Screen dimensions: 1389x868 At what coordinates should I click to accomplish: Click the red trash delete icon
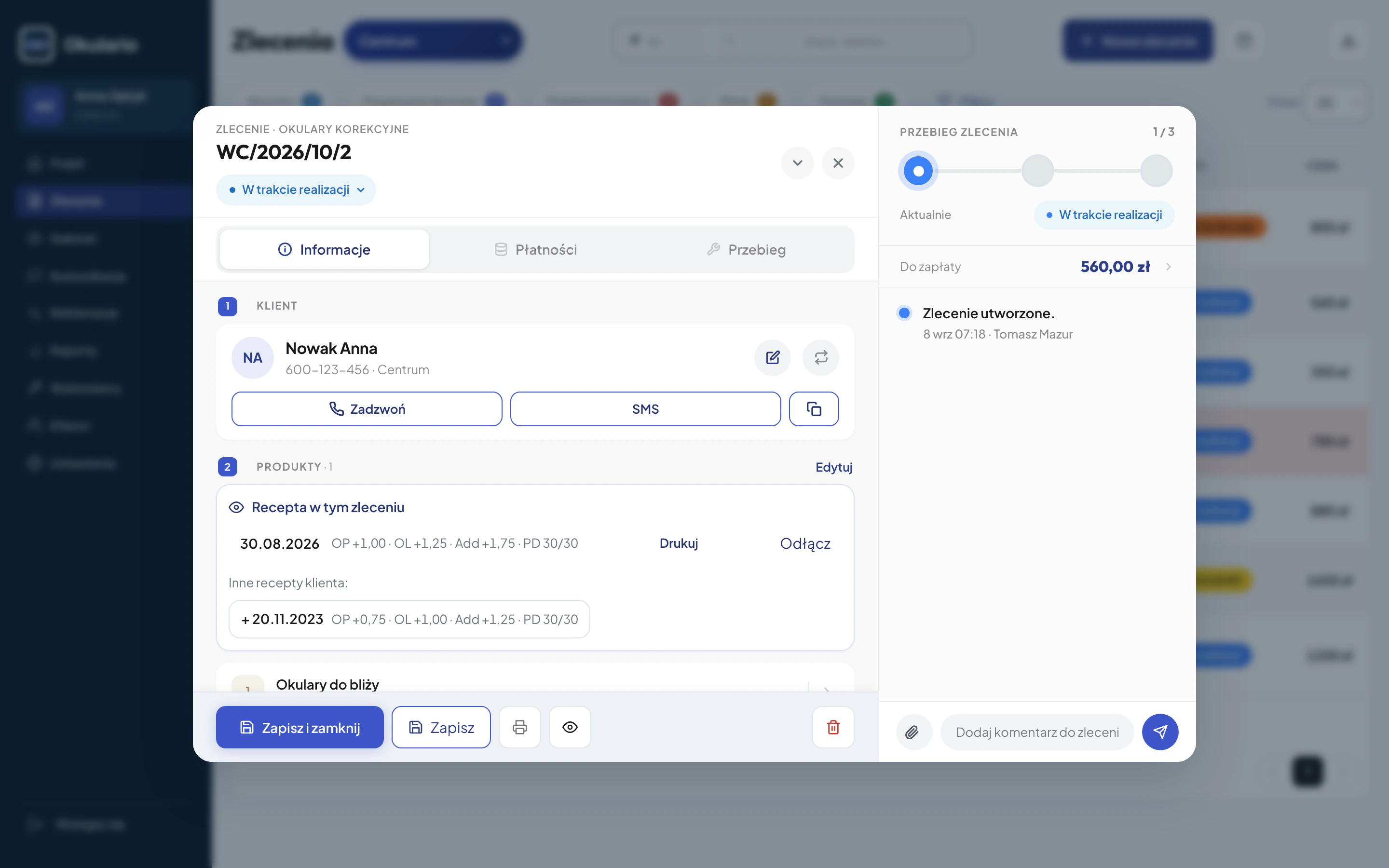pos(833,727)
